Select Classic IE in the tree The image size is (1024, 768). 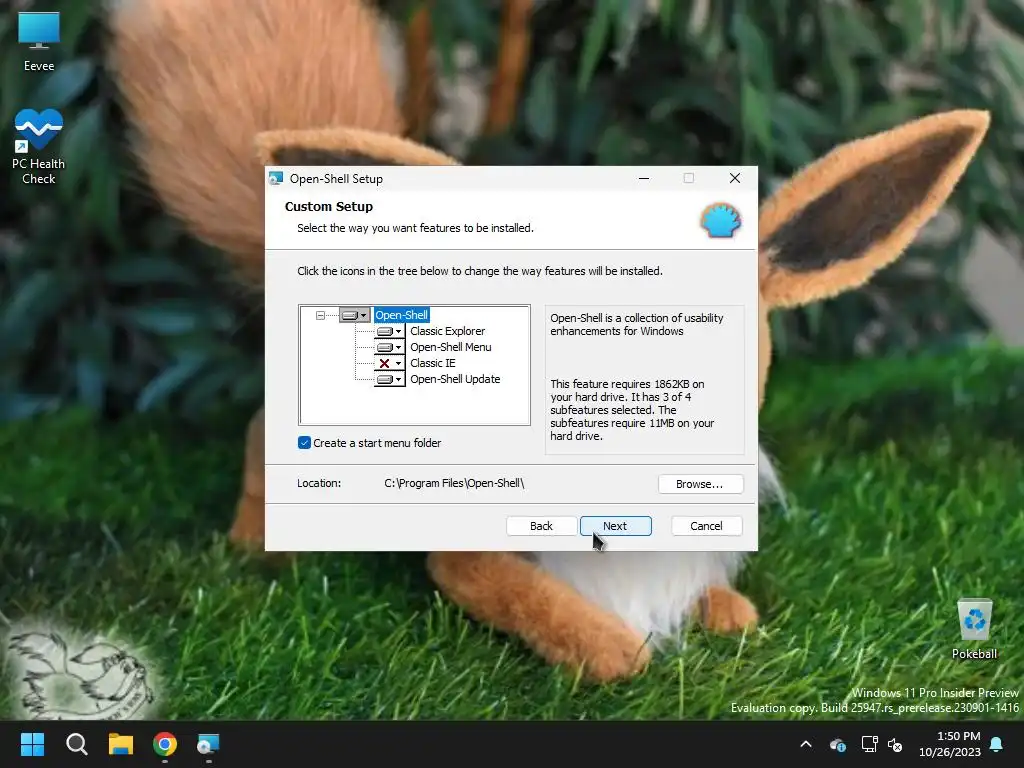433,363
